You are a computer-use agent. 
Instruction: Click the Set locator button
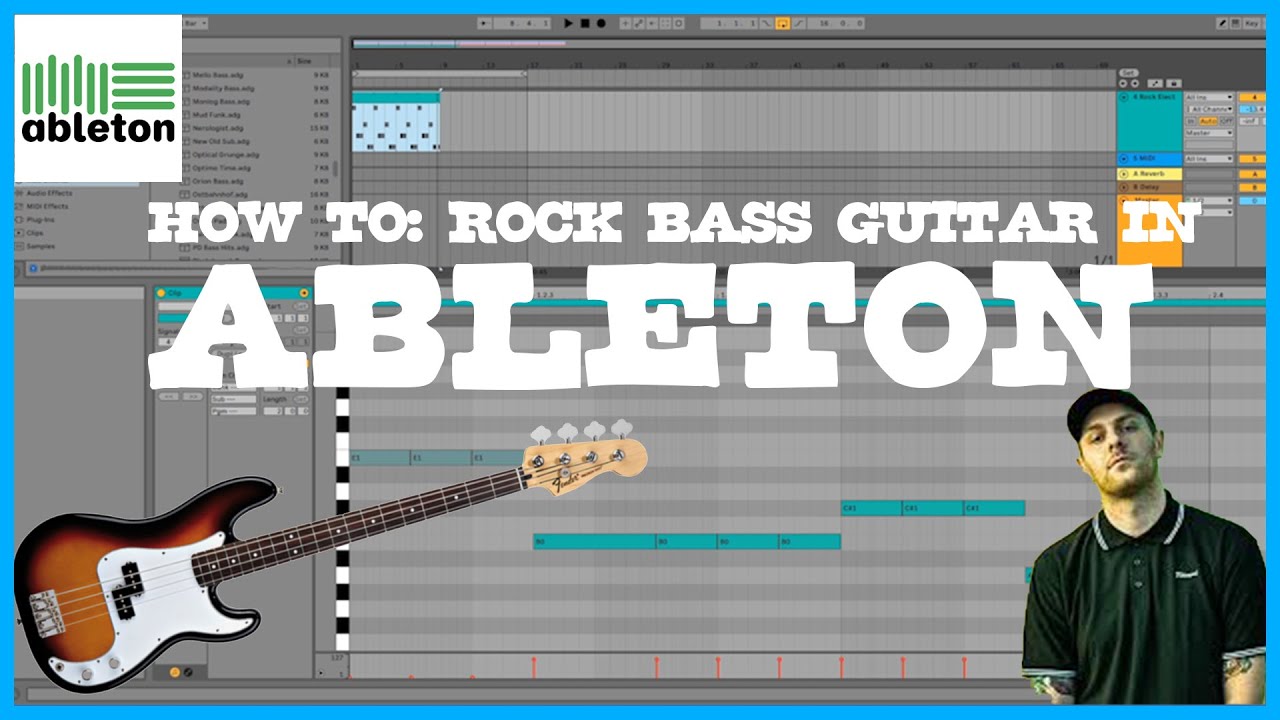[x=1129, y=73]
